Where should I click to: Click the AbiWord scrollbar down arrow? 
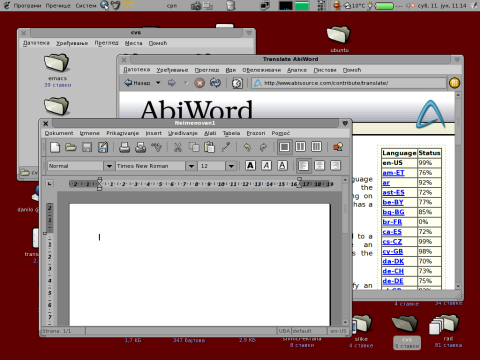(x=345, y=322)
